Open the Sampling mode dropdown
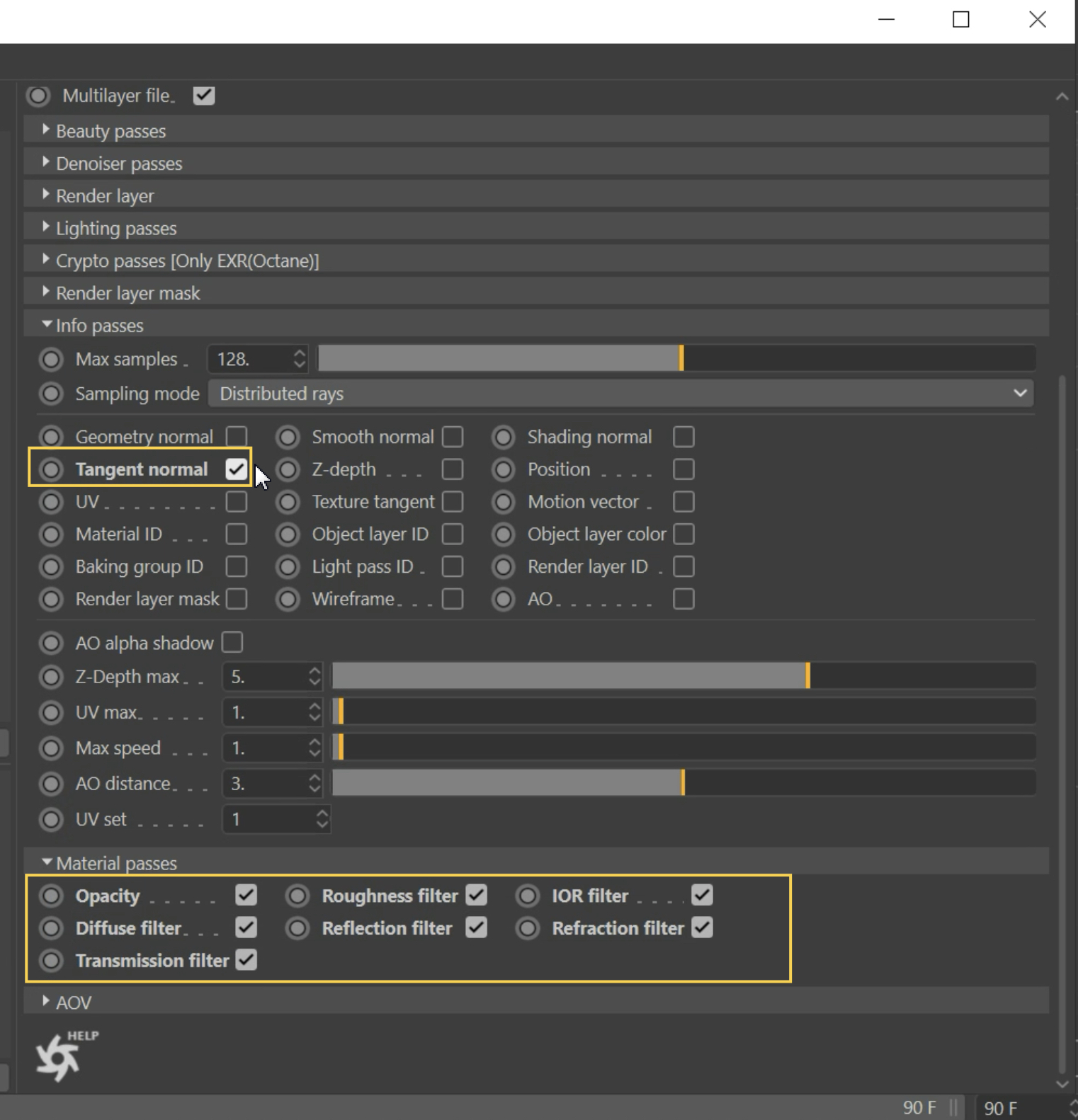This screenshot has height=1120, width=1078. (x=620, y=394)
